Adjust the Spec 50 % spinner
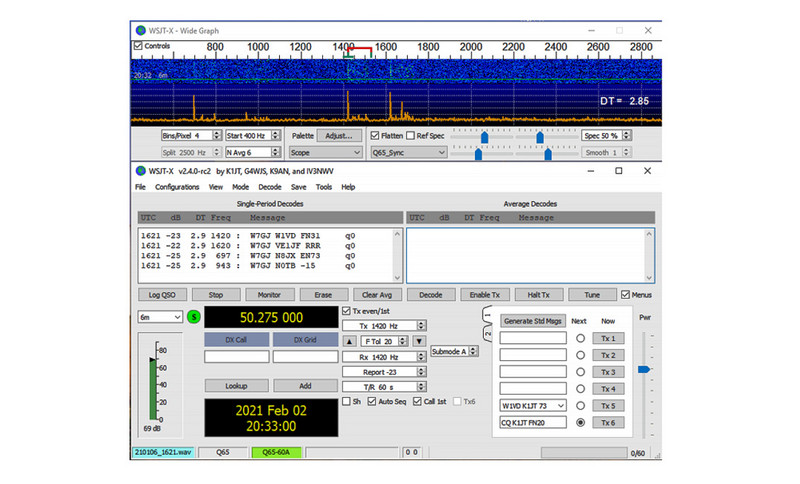Image resolution: width=800 pixels, height=484 pixels. [x=627, y=136]
